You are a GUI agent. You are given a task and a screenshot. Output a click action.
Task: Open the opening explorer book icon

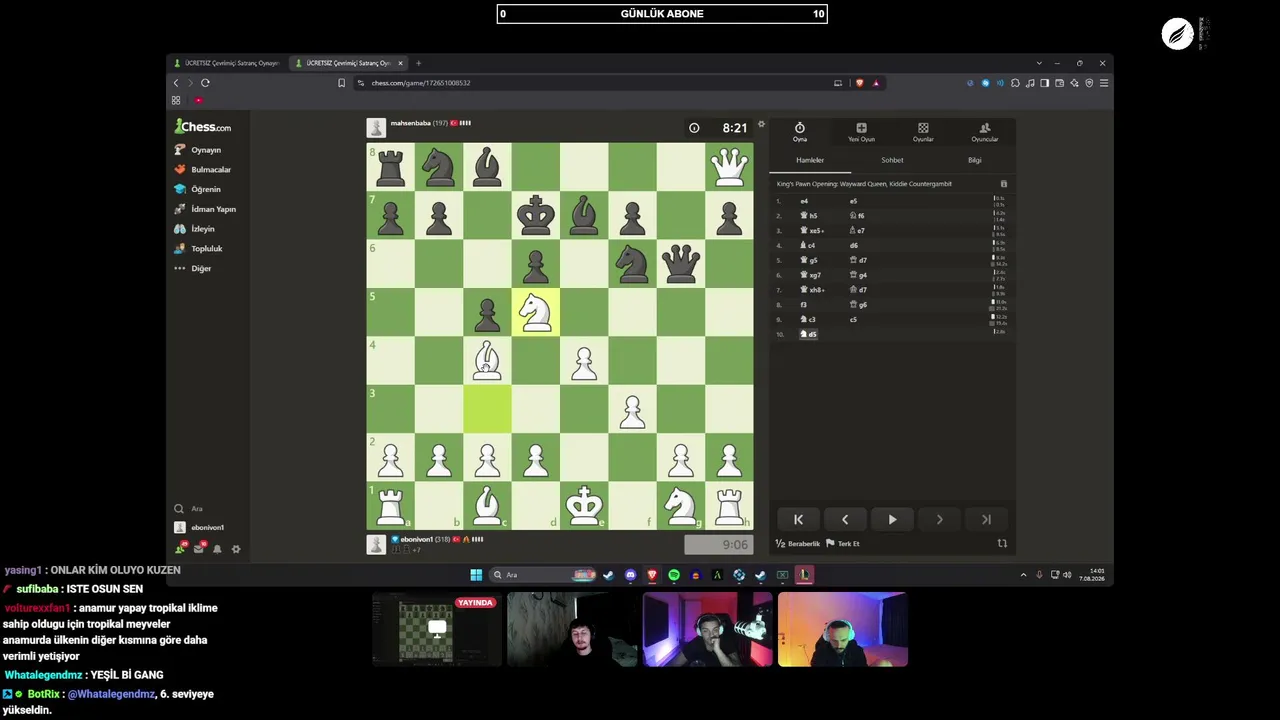tap(1004, 184)
